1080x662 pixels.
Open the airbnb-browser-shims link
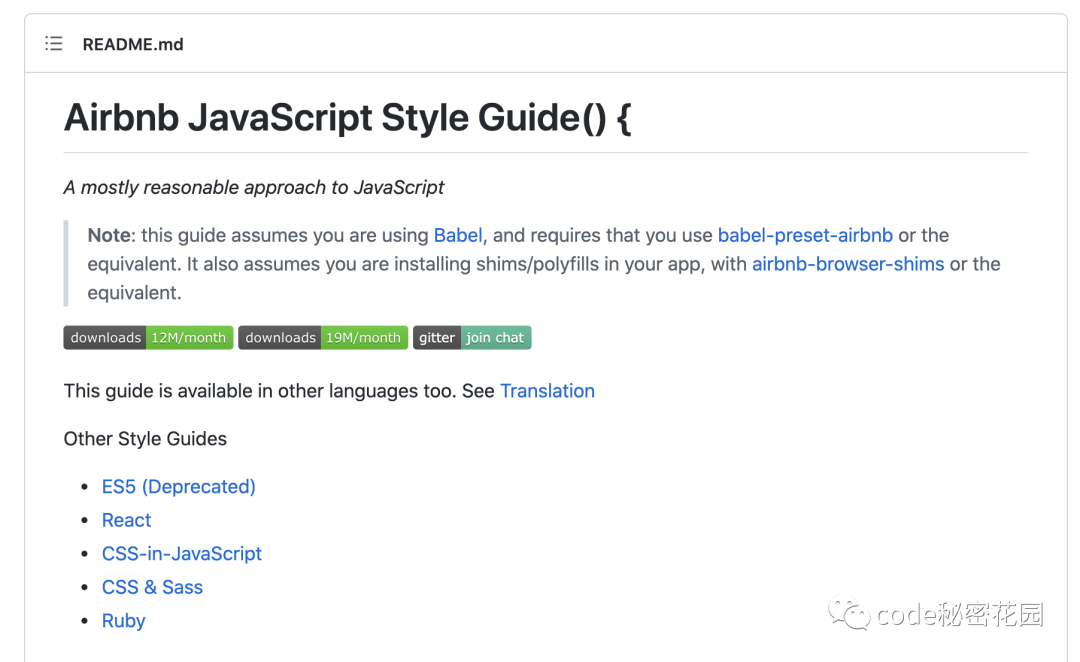coord(847,265)
